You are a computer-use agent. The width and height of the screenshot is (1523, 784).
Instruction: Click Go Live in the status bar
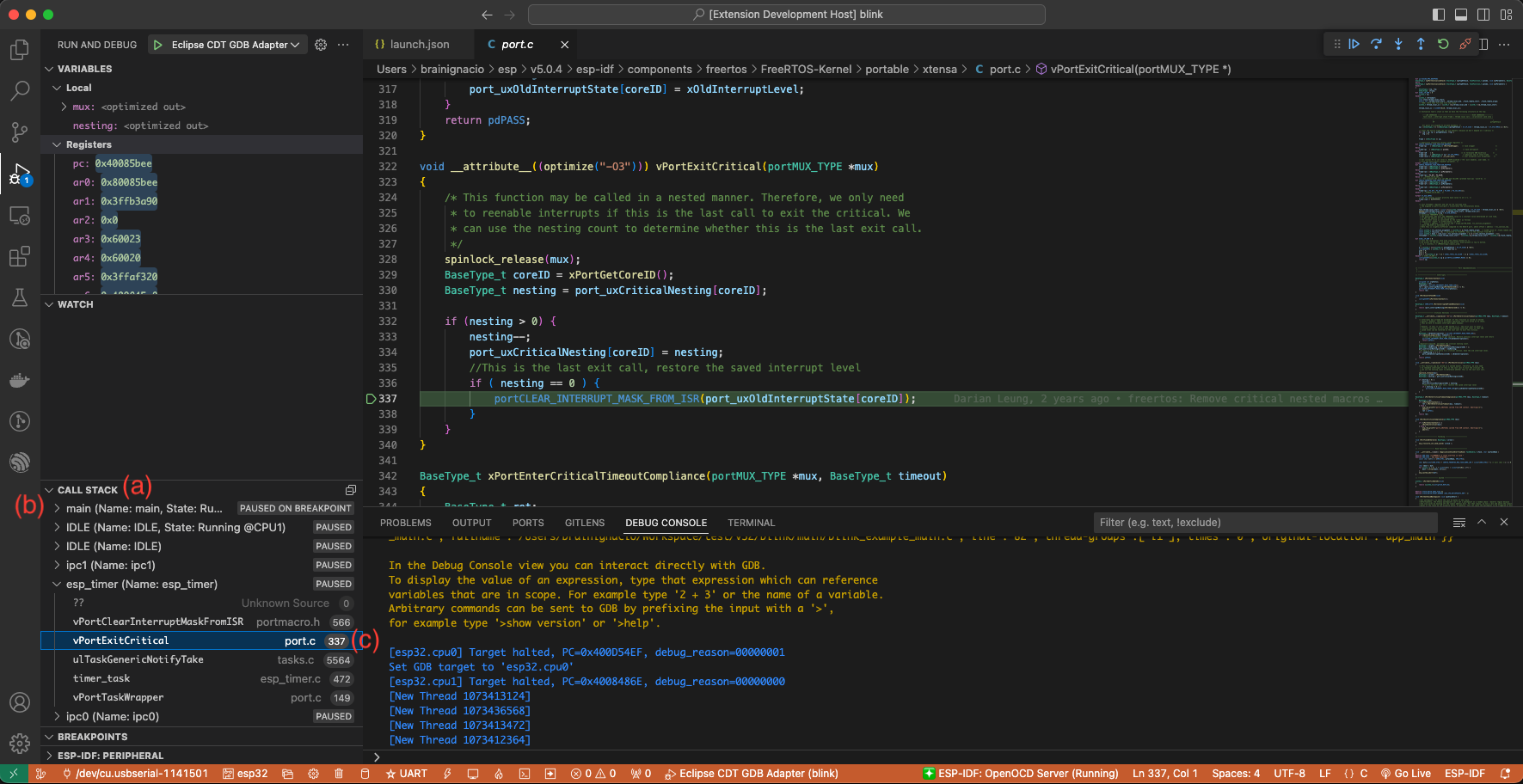coord(1411,773)
